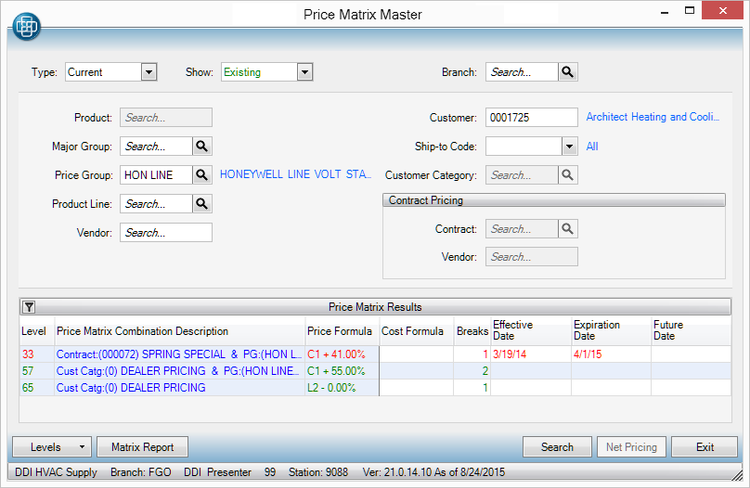Open the Matrix Report
The height and width of the screenshot is (488, 750).
143,447
